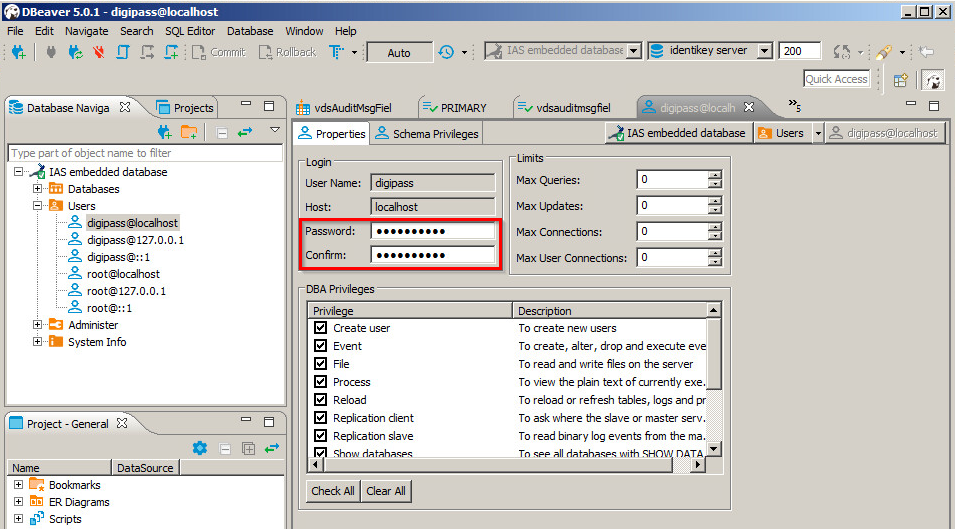Click new connection icon in Database Navigator
The height and width of the screenshot is (529, 955).
pos(164,131)
